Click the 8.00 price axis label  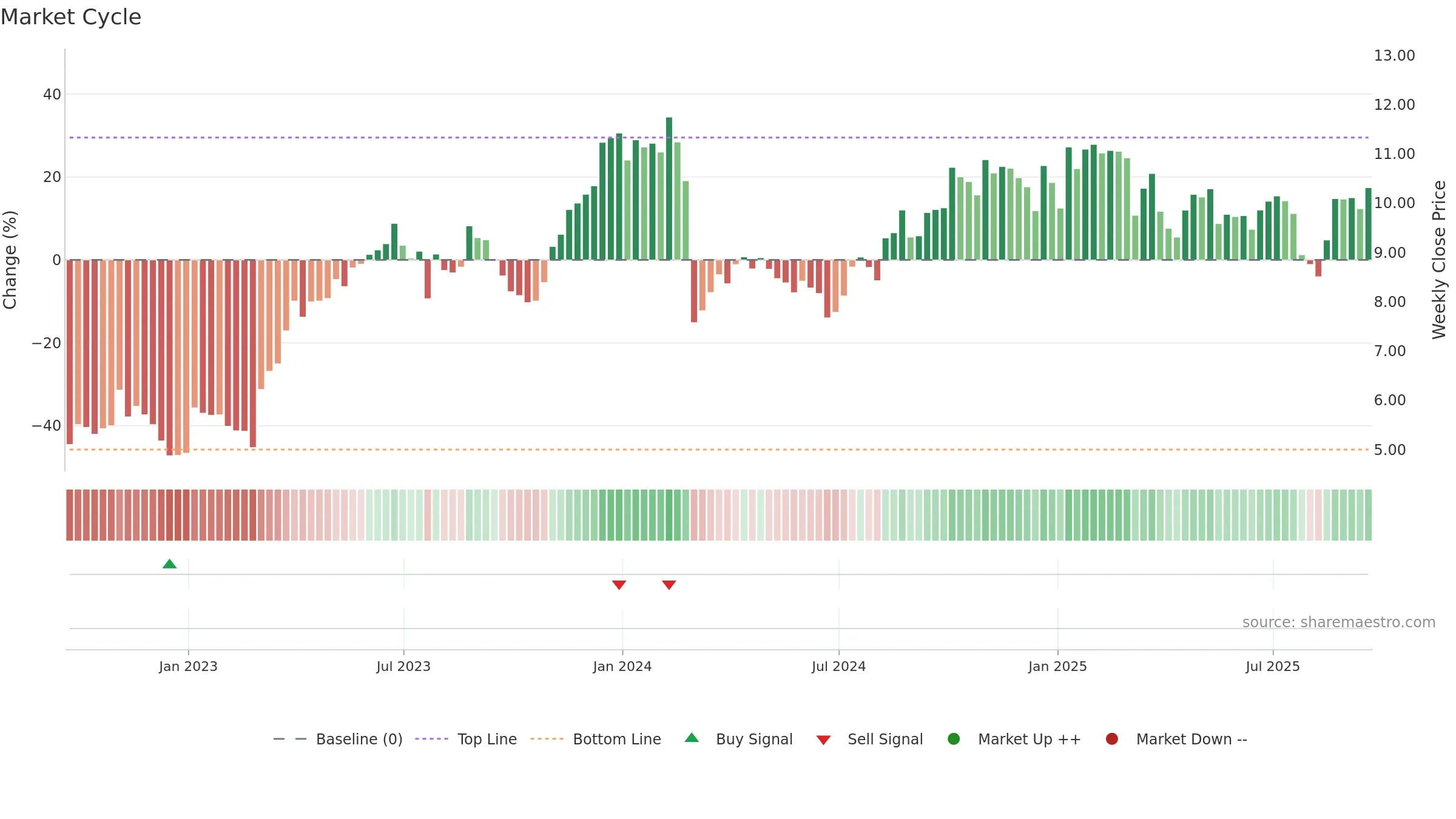[1389, 302]
